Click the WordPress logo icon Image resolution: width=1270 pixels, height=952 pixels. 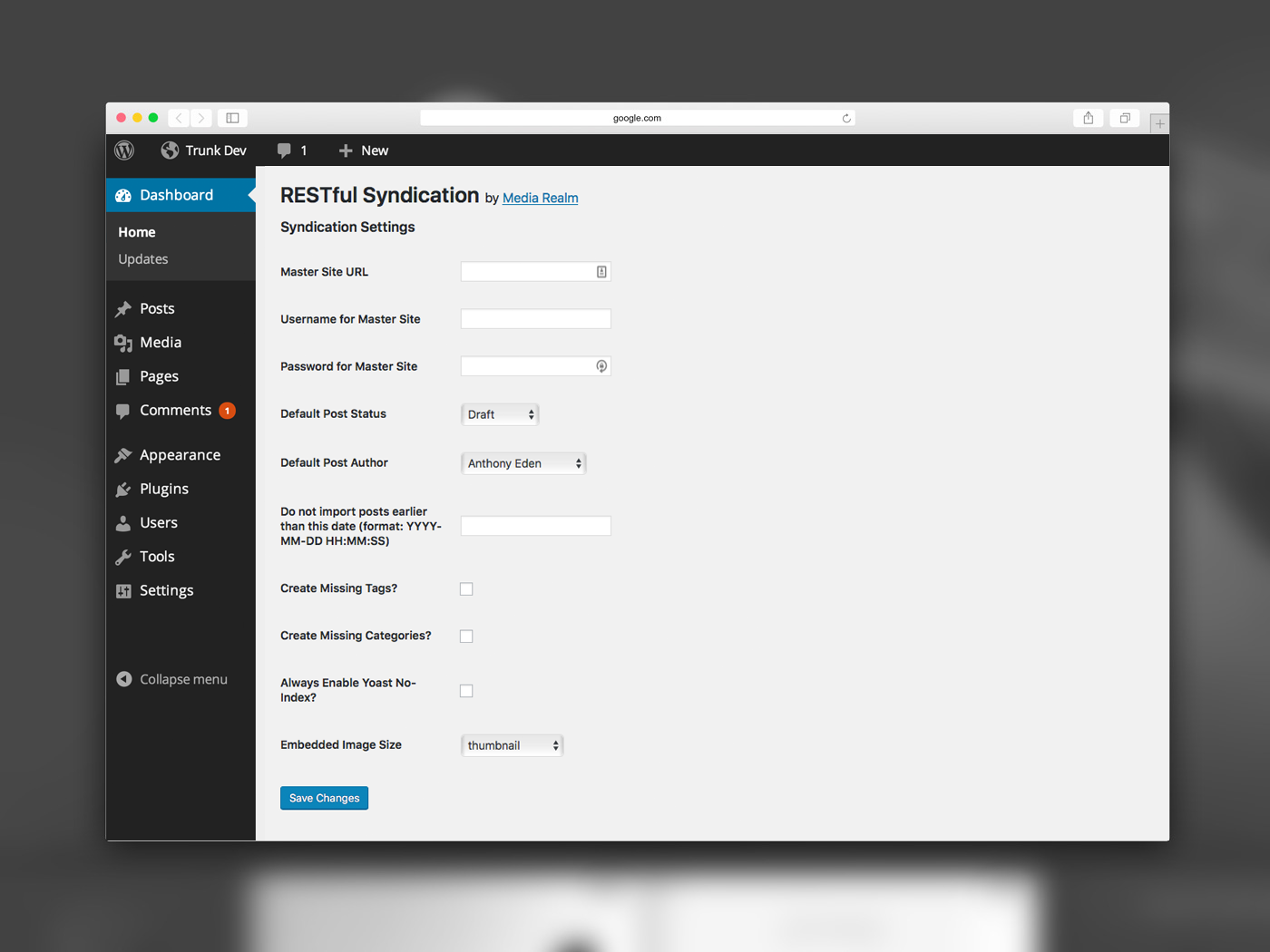(x=124, y=151)
